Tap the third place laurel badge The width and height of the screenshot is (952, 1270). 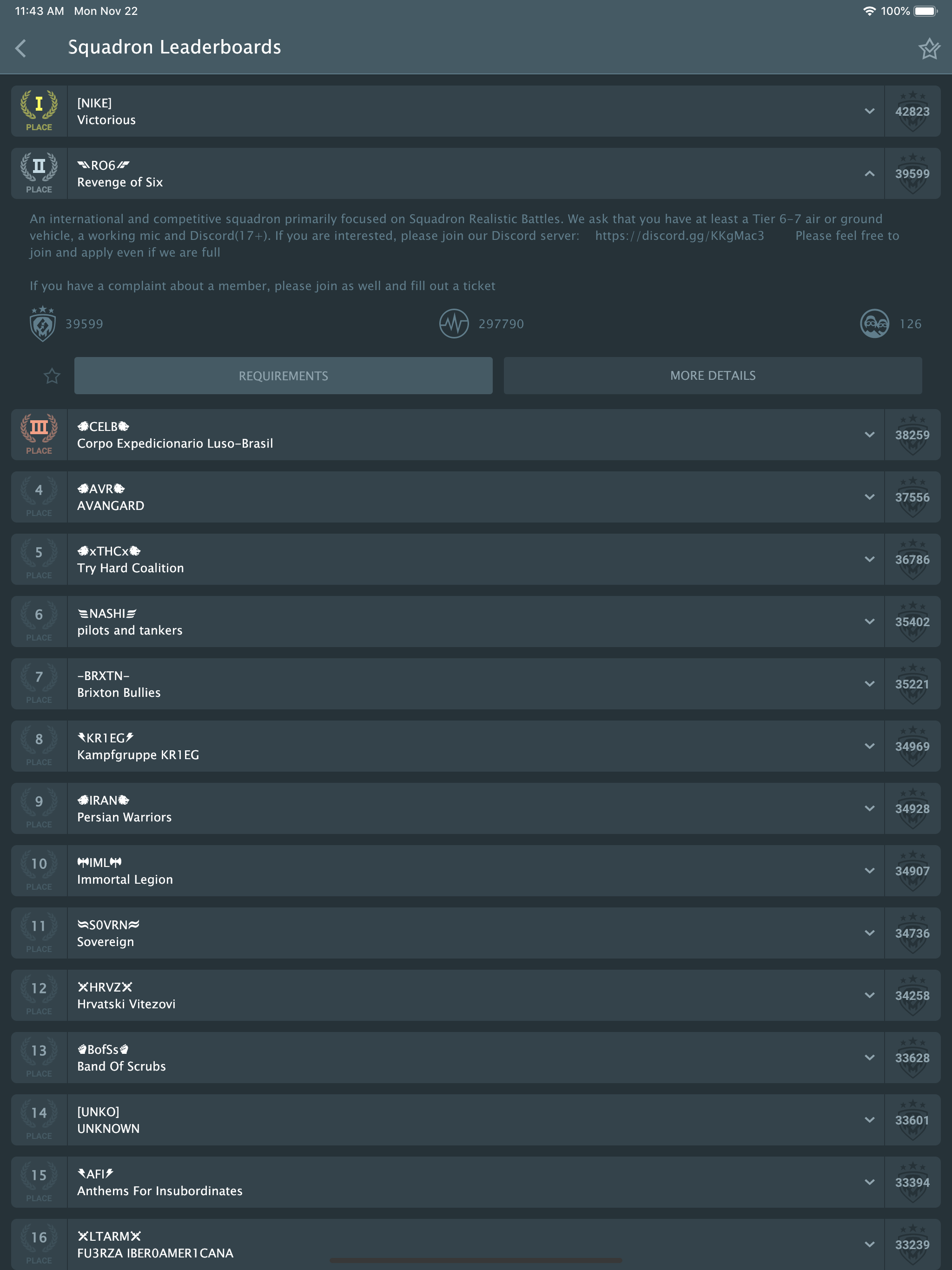click(39, 435)
